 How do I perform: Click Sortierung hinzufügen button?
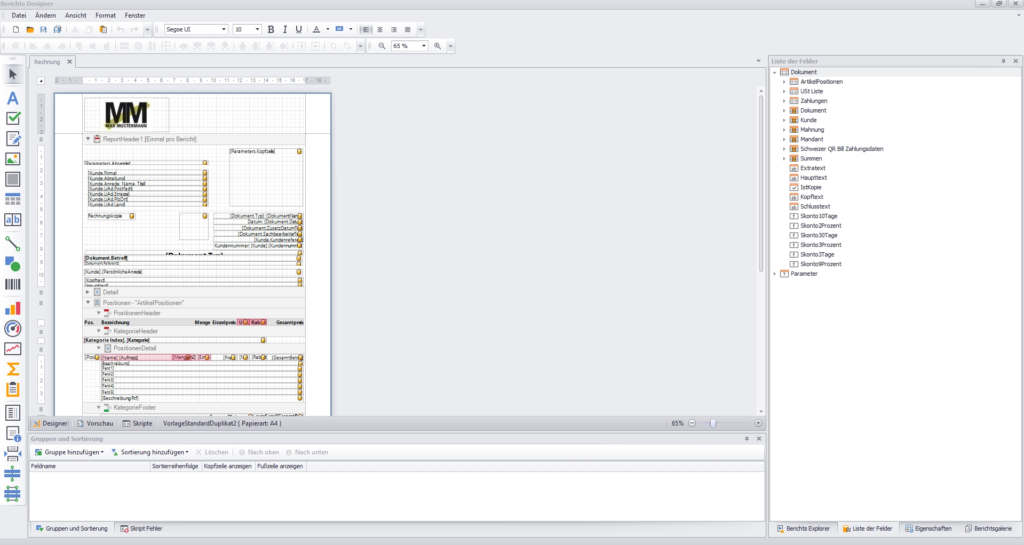coord(150,452)
